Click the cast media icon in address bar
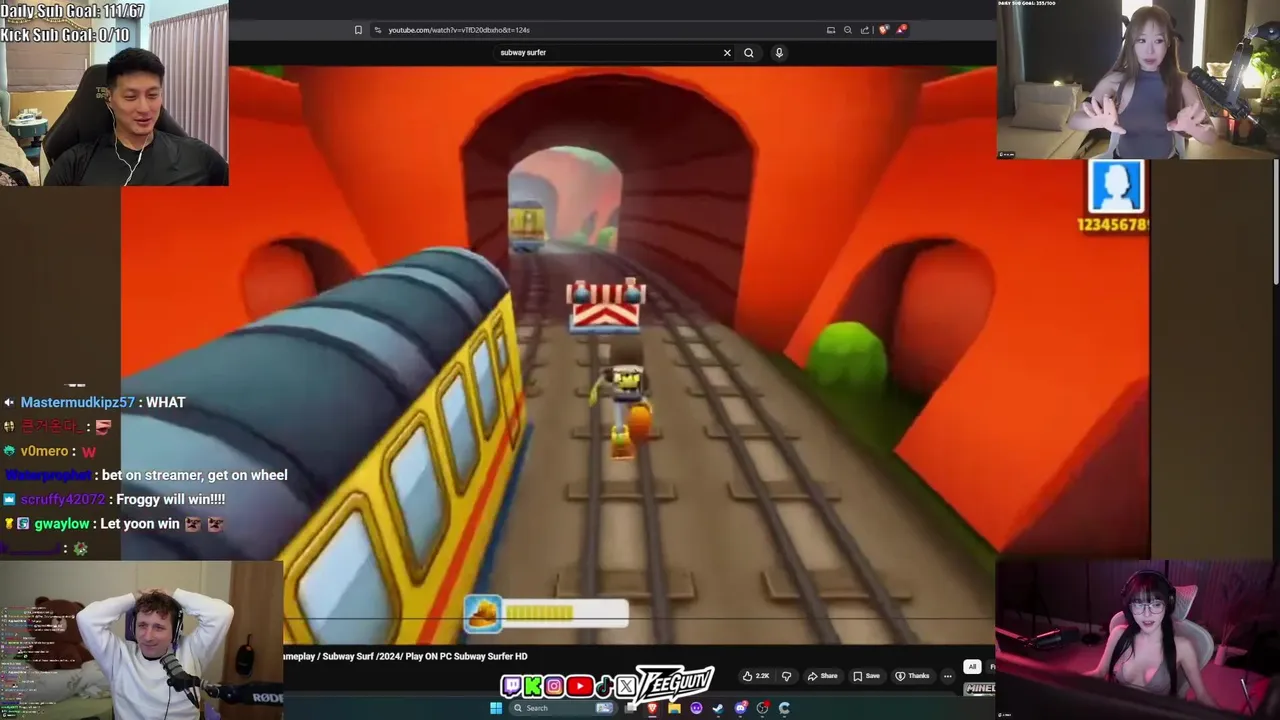Viewport: 1280px width, 720px height. click(830, 30)
